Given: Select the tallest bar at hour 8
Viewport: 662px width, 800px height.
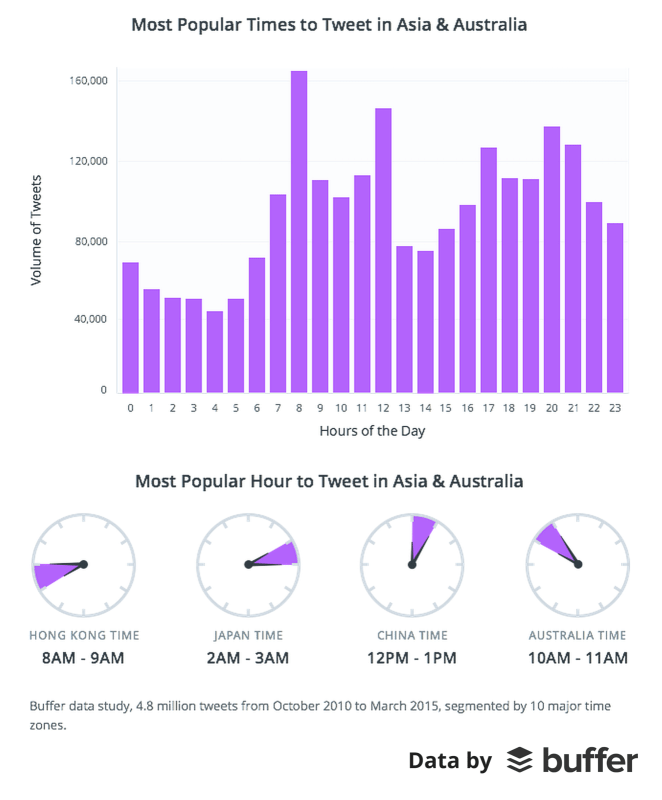Looking at the screenshot, I should click(x=299, y=232).
